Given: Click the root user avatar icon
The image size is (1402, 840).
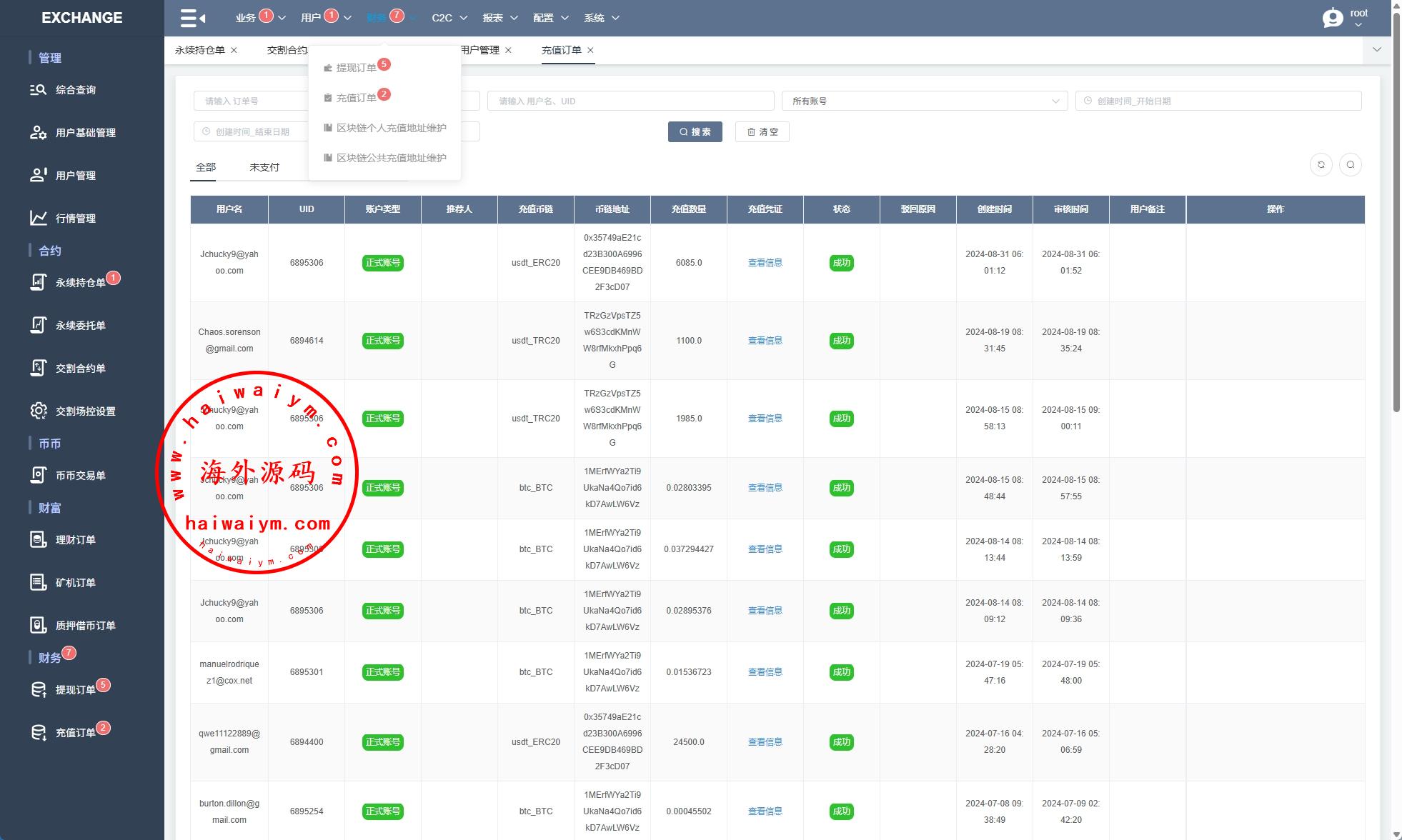Looking at the screenshot, I should coord(1332,18).
